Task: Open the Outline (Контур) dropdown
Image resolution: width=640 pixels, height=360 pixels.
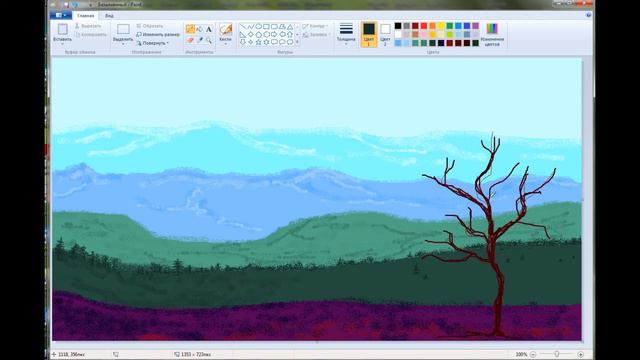Action: [x=315, y=26]
